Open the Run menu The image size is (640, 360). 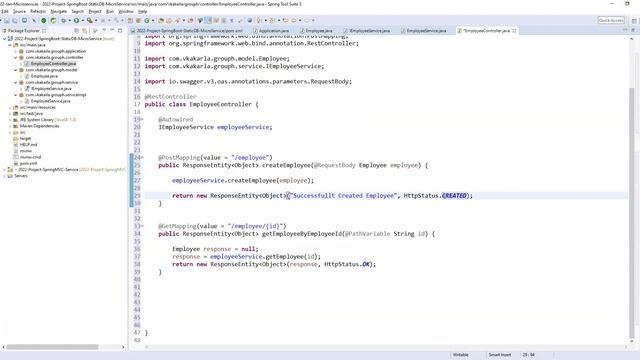click(x=110, y=11)
